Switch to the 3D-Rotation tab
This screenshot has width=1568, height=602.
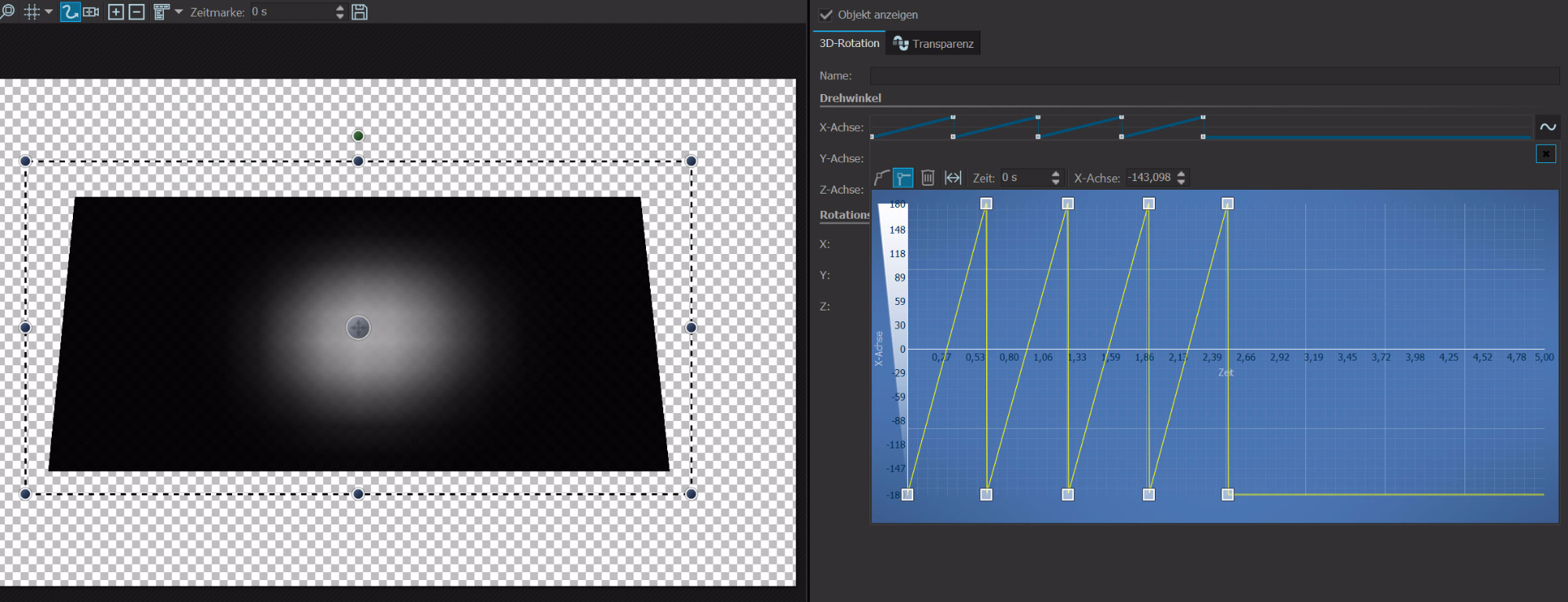pos(849,43)
